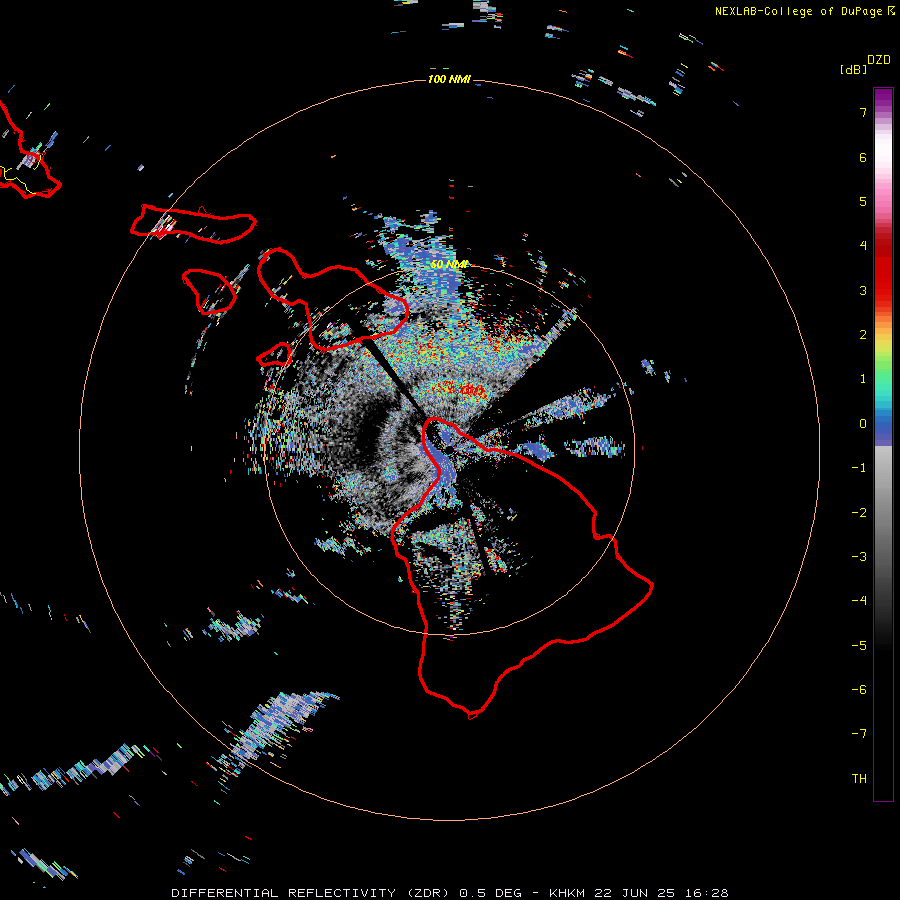Click the -1 value on the legend
Image resolution: width=900 pixels, height=900 pixels.
coord(859,468)
